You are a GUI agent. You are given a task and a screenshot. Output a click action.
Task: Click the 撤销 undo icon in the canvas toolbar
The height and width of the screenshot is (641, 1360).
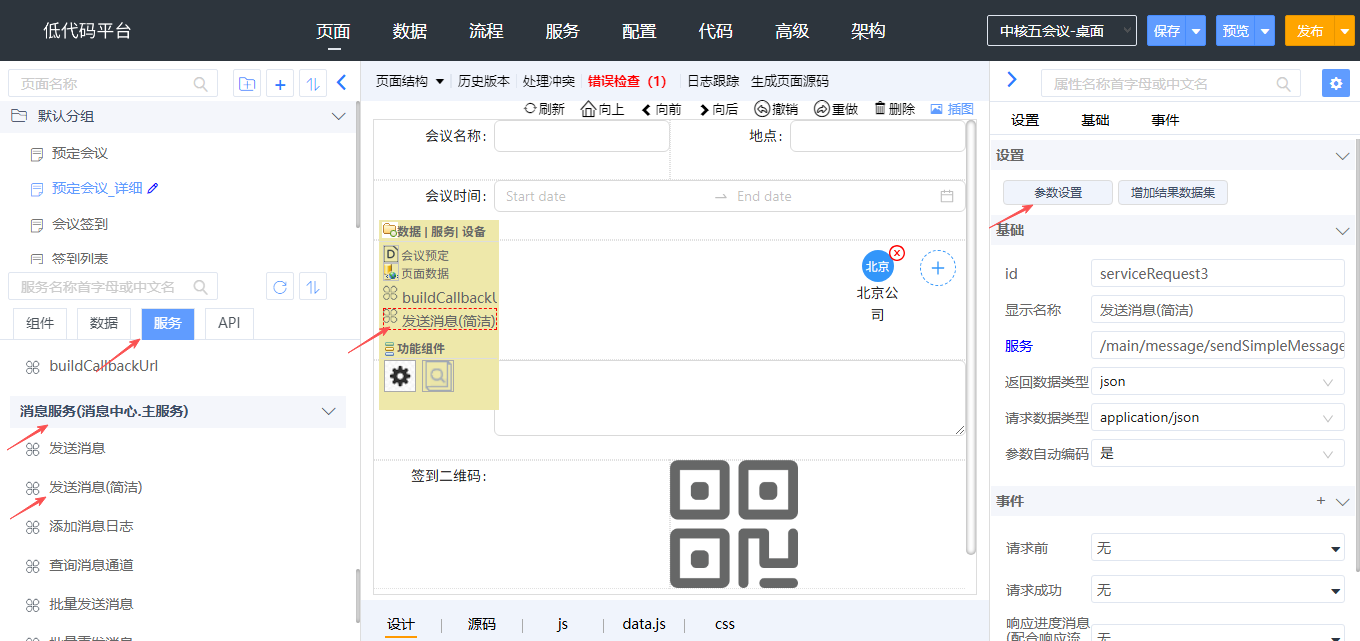pyautogui.click(x=762, y=109)
